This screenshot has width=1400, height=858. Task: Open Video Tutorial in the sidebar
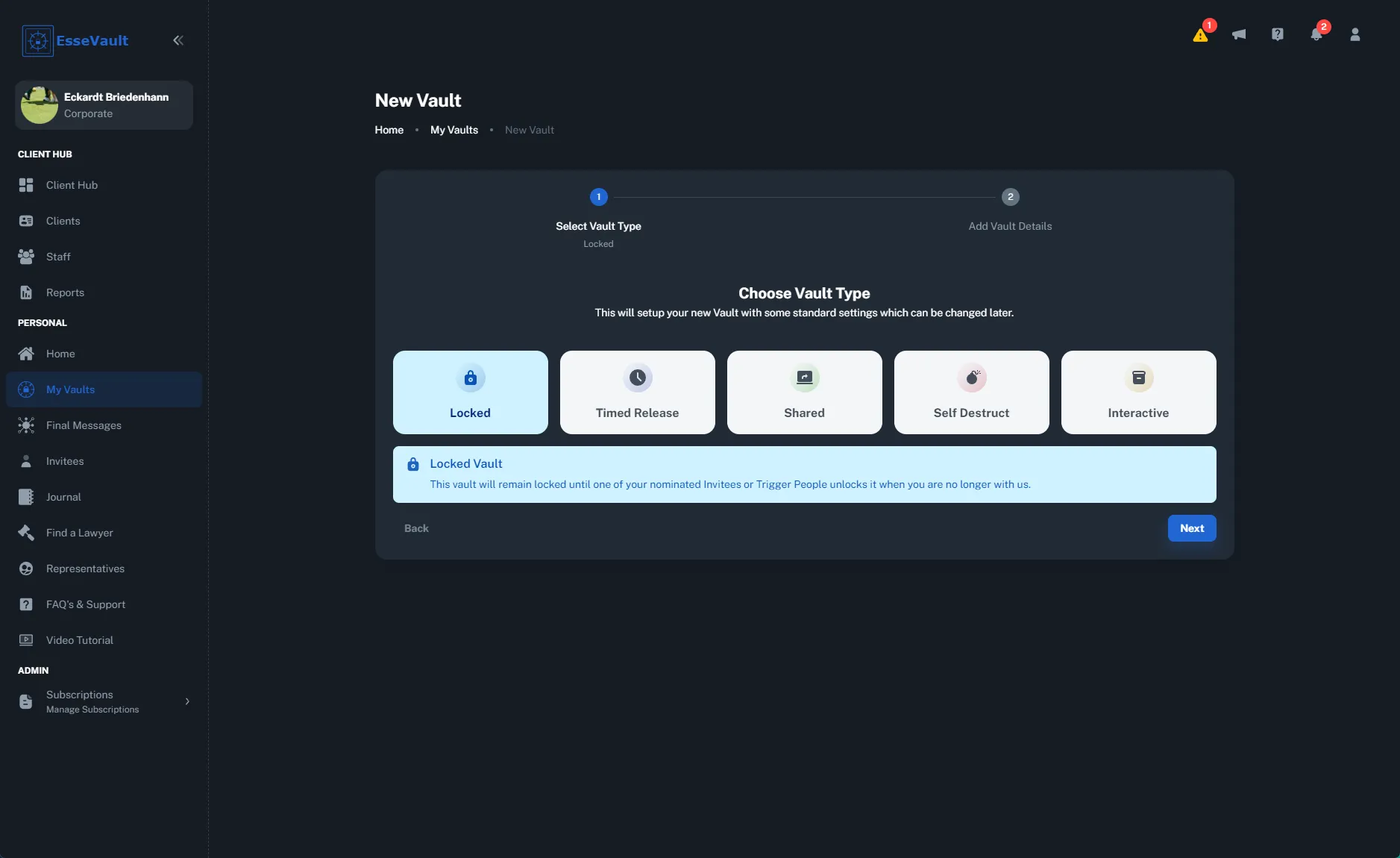tap(104, 640)
